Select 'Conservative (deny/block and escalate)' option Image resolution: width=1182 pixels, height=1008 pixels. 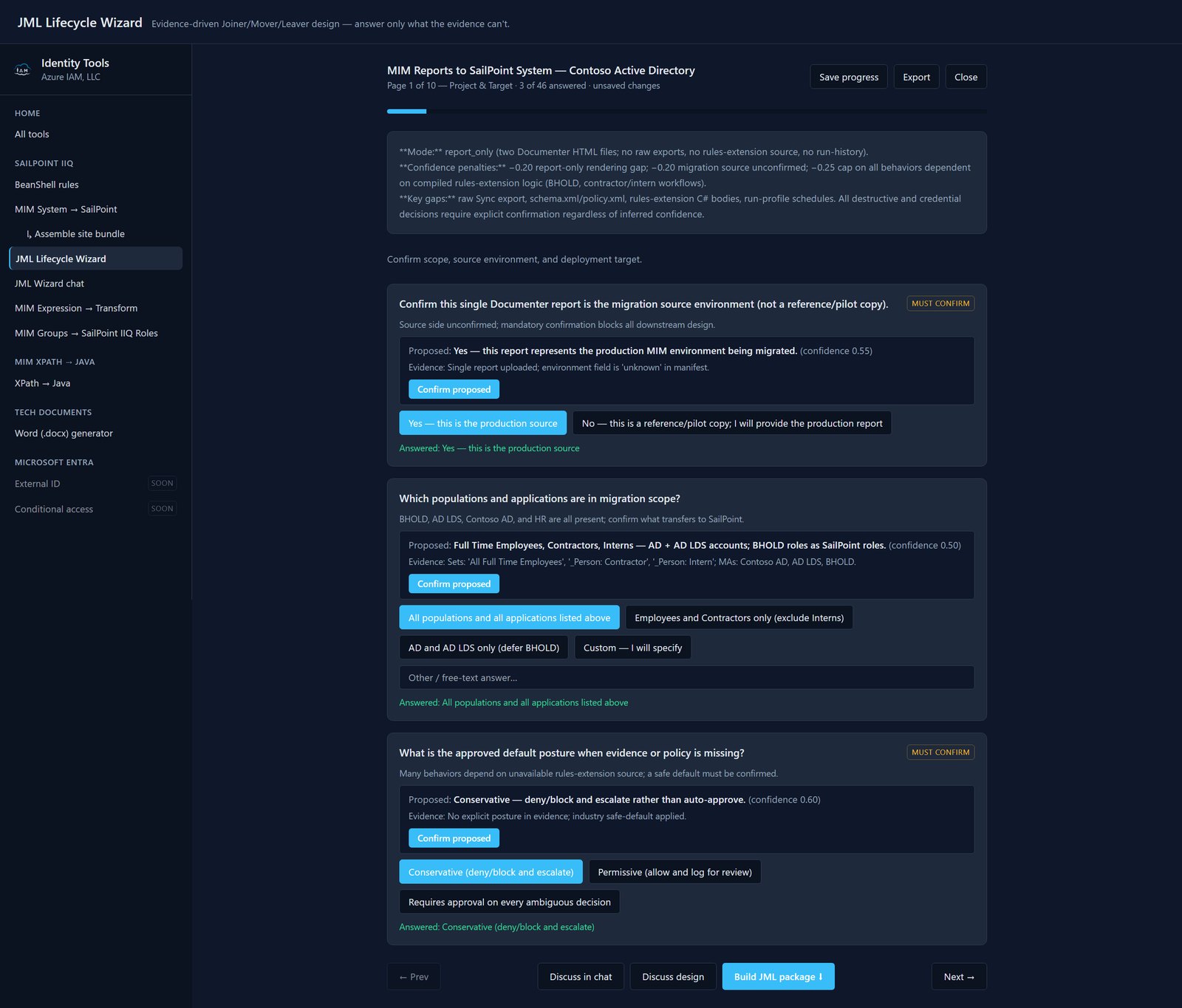[x=491, y=872]
